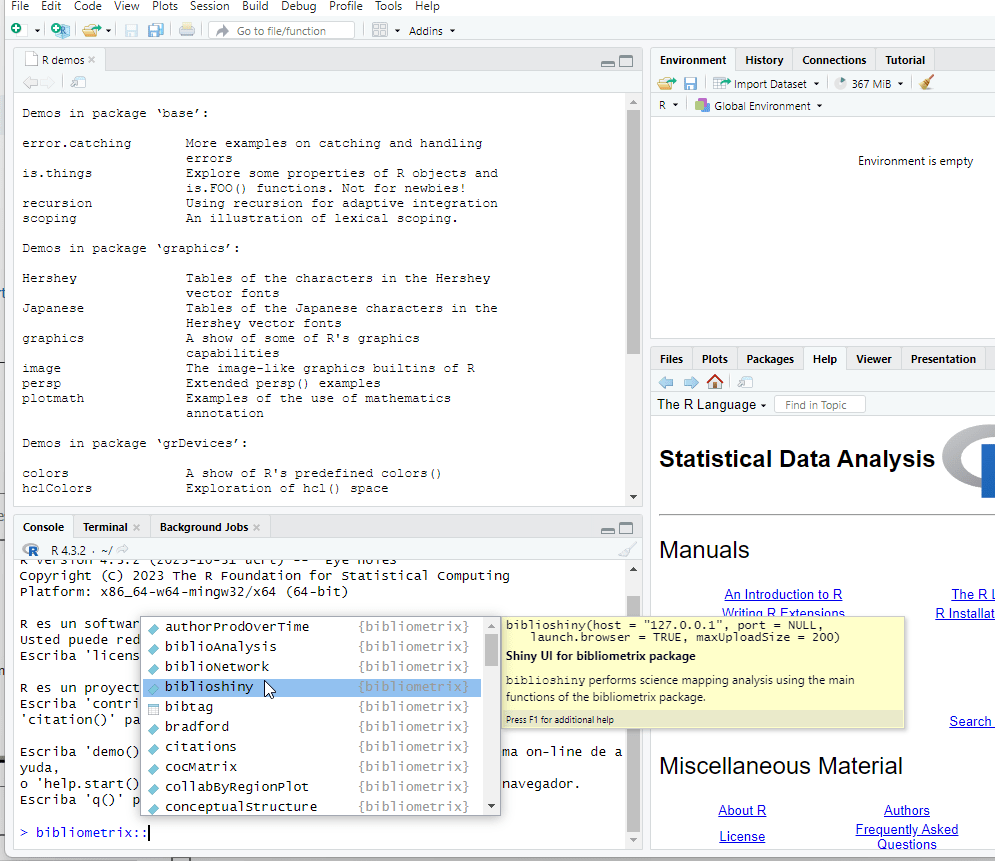Click the create project icon

[x=58, y=30]
